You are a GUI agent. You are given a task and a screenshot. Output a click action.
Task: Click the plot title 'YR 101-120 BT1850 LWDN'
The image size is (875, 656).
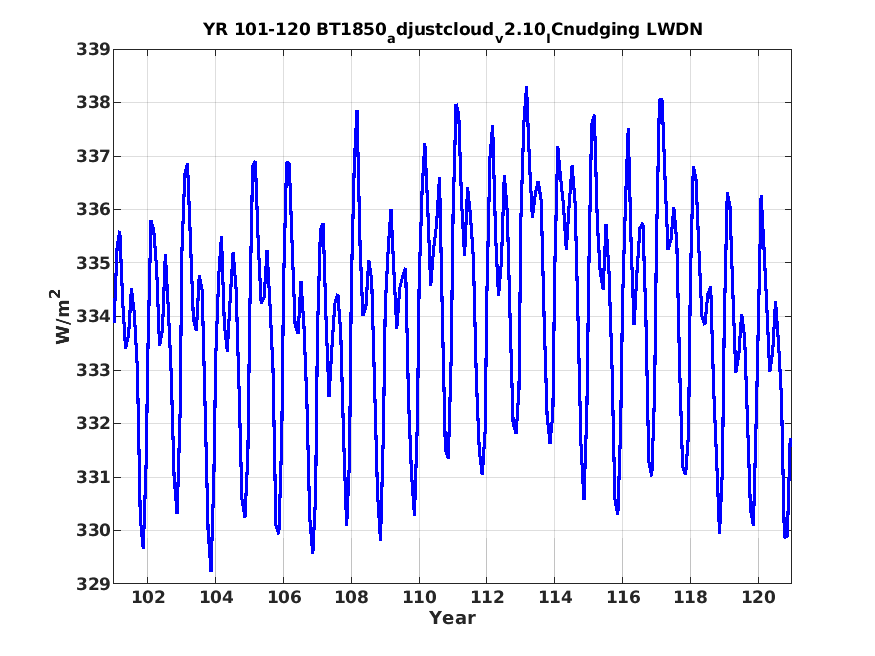point(453,30)
